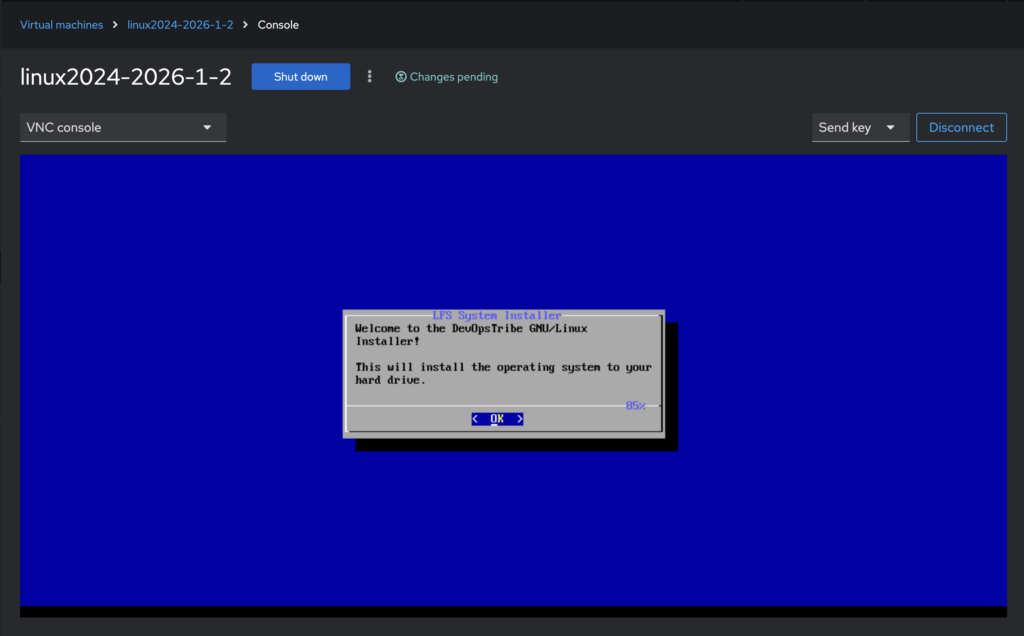Screen dimensions: 1024x636
Task: Select the Console breadcrumb item
Action: tap(278, 25)
